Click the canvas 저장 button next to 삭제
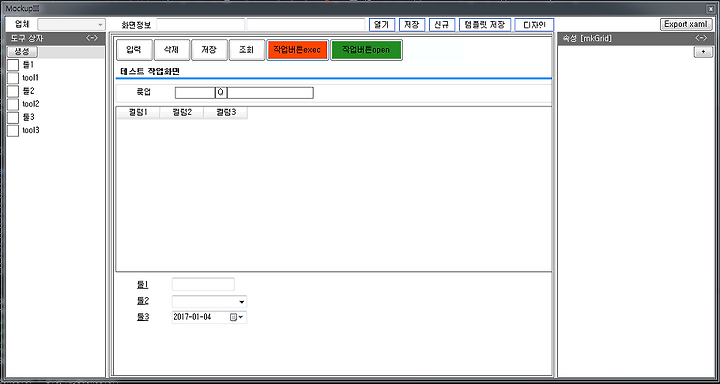Viewport: 720px width, 384px height. point(209,50)
